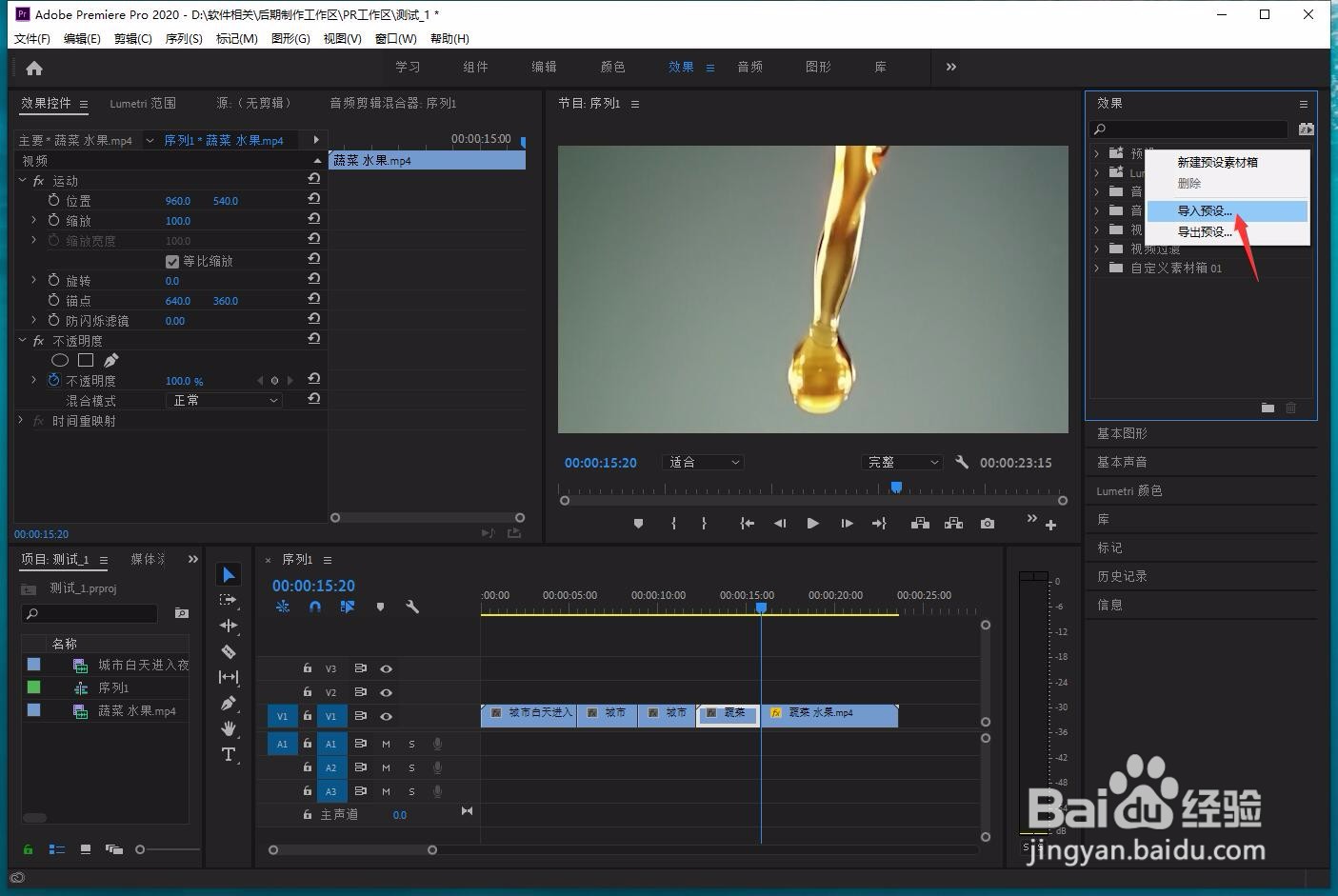
Task: Mute track A1
Action: tap(386, 744)
